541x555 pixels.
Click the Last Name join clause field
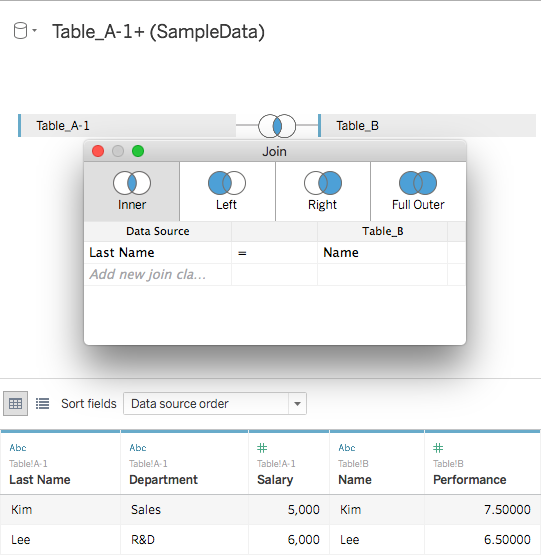point(158,253)
